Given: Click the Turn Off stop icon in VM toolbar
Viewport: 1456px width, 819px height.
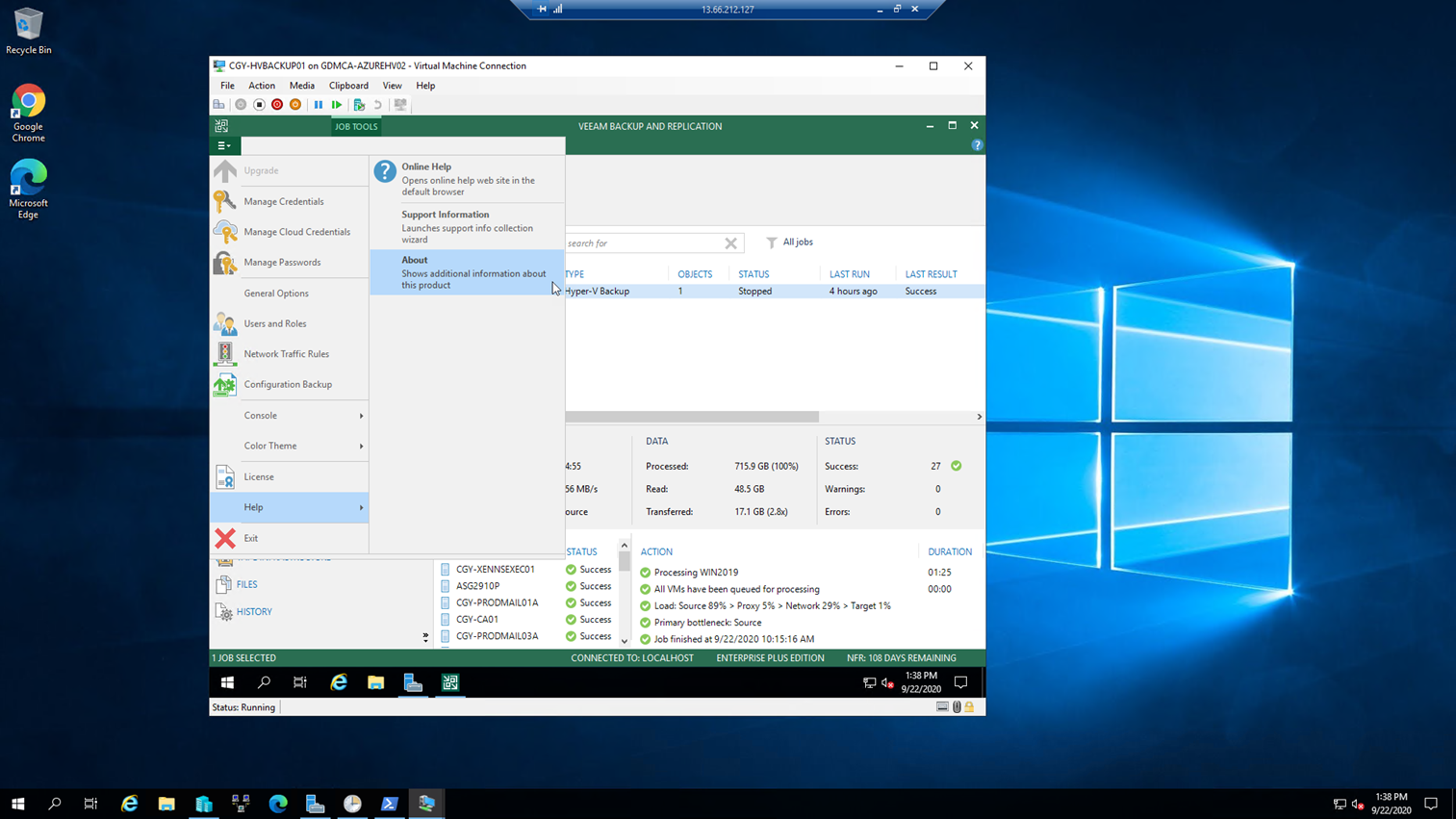Looking at the screenshot, I should tap(259, 105).
